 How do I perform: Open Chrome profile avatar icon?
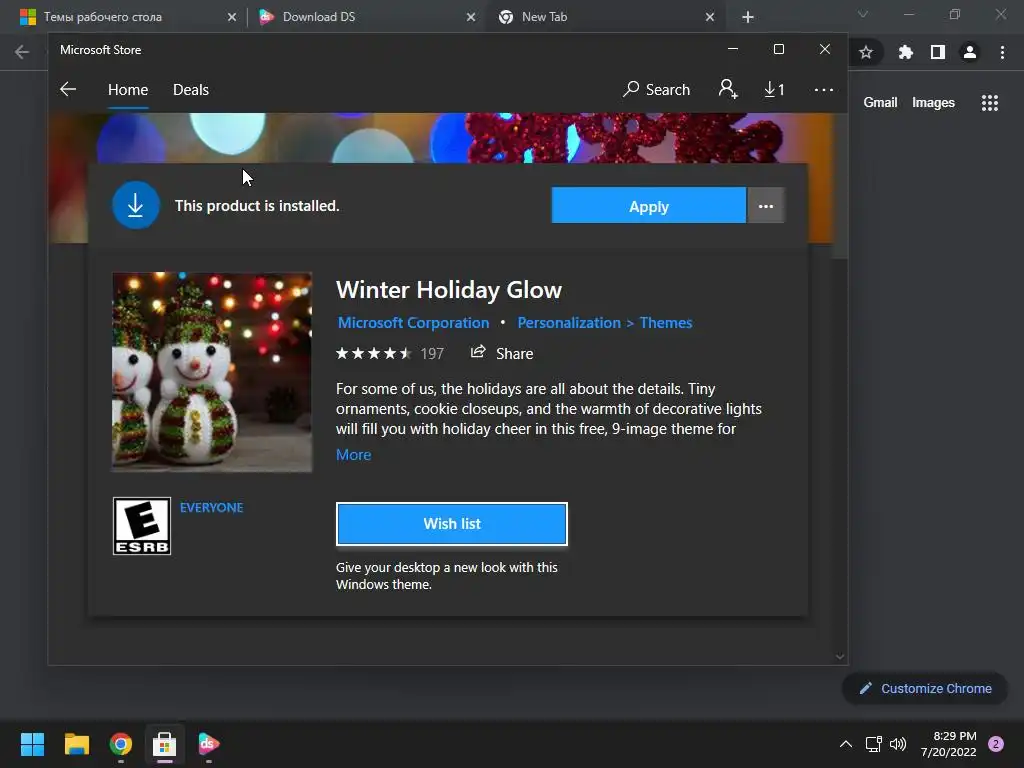[970, 52]
